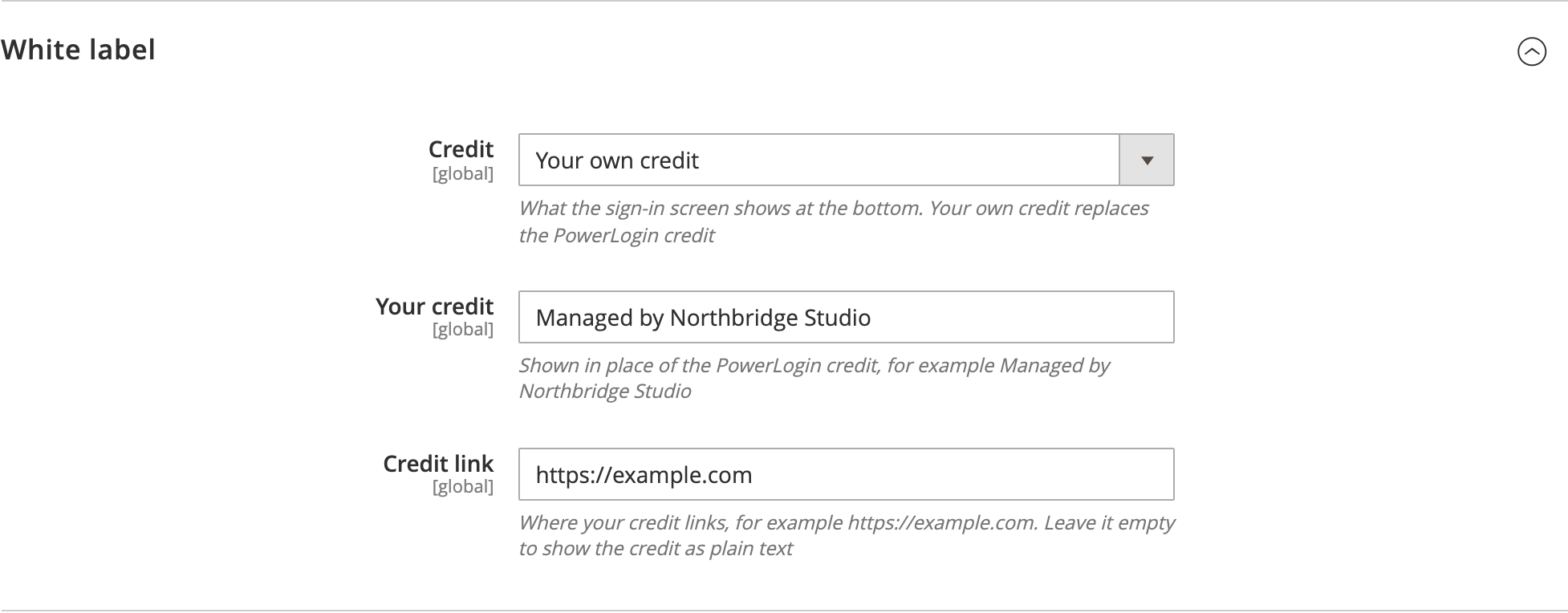Collapse the White label section
1568x613 pixels.
pos(1531,52)
